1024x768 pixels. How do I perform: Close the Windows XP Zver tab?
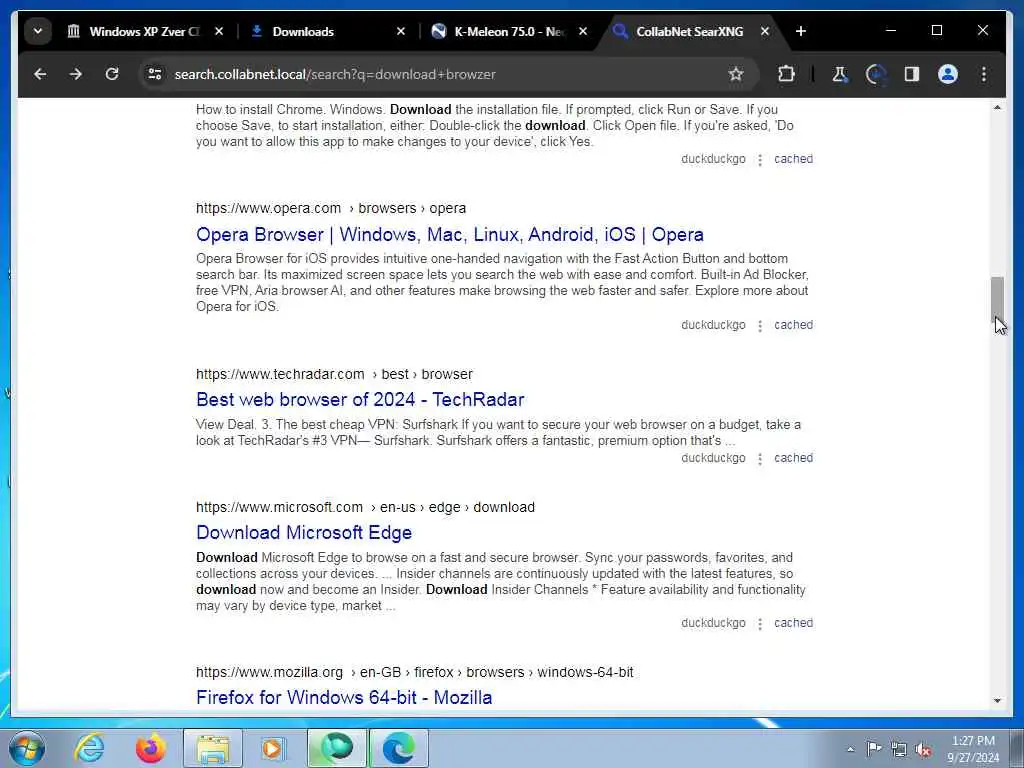[x=219, y=31]
